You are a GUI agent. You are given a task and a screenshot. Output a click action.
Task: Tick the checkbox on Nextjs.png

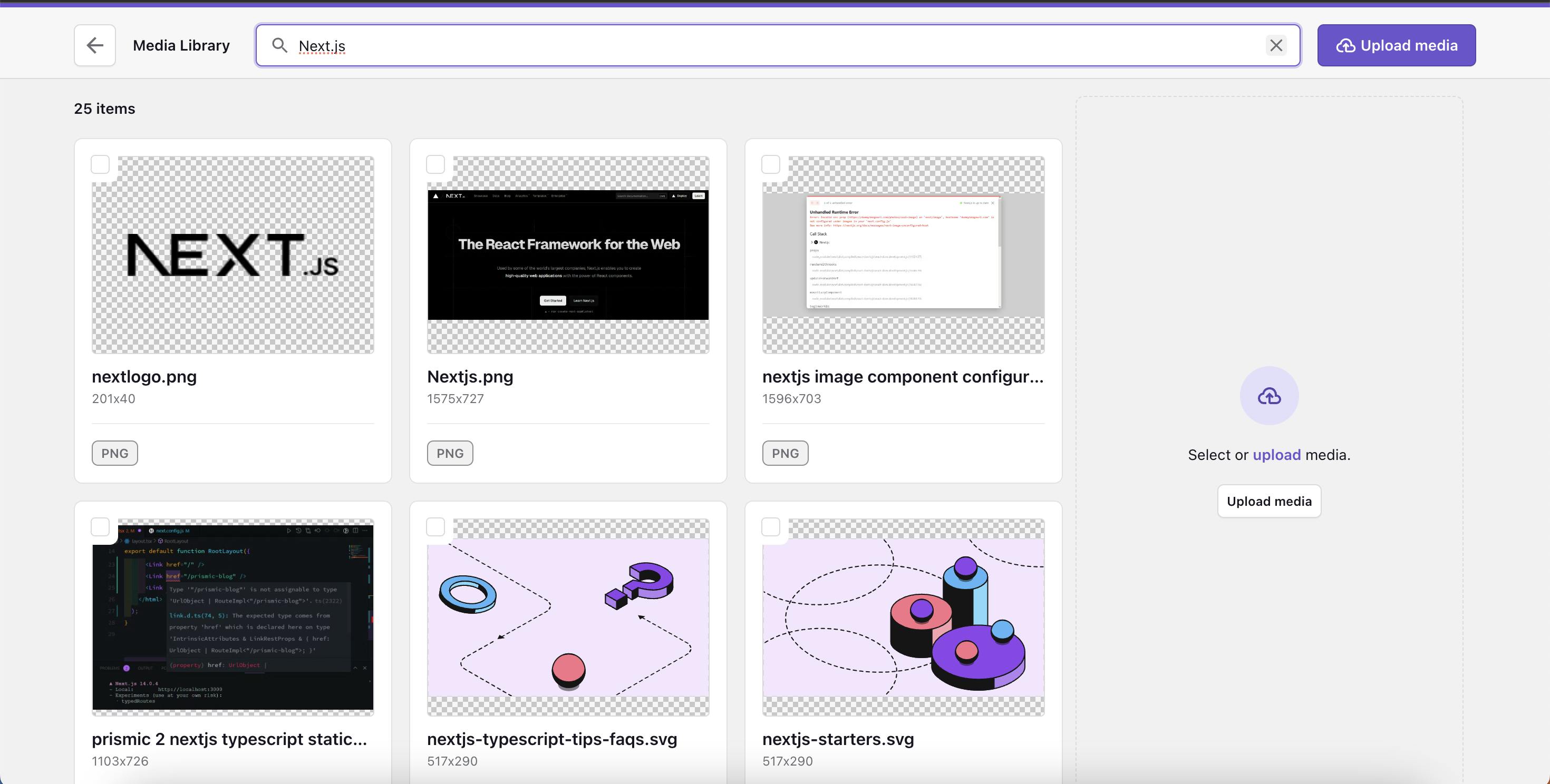coord(435,164)
